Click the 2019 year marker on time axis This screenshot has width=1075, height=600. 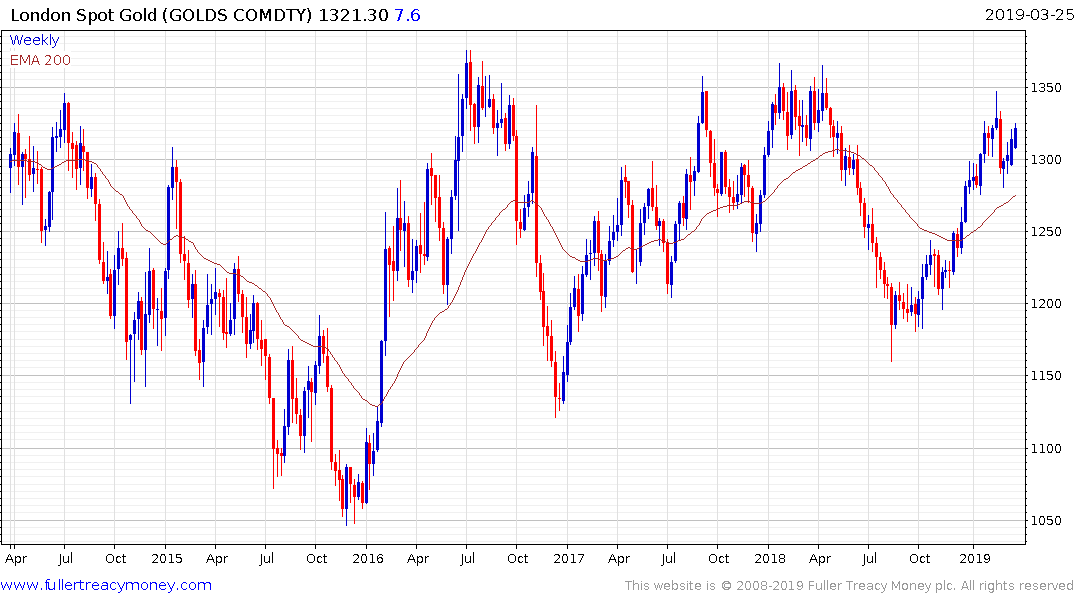[975, 558]
